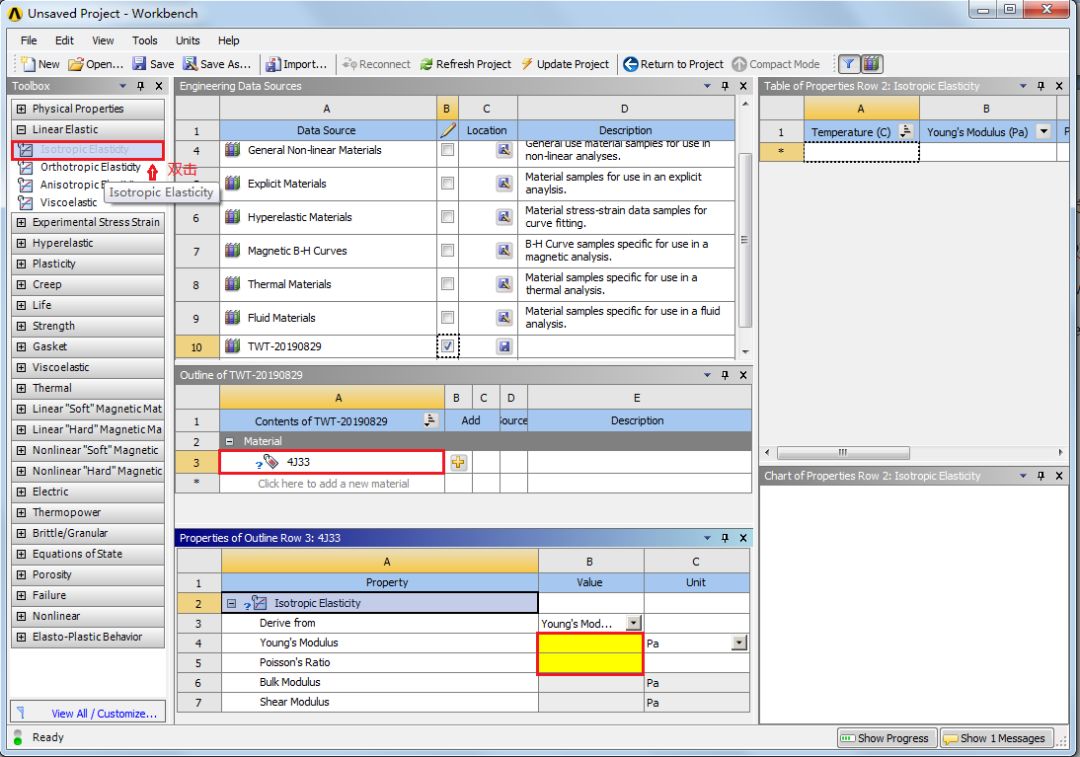Check the edit box for General Non-linear Materials
1080x757 pixels.
coord(448,149)
